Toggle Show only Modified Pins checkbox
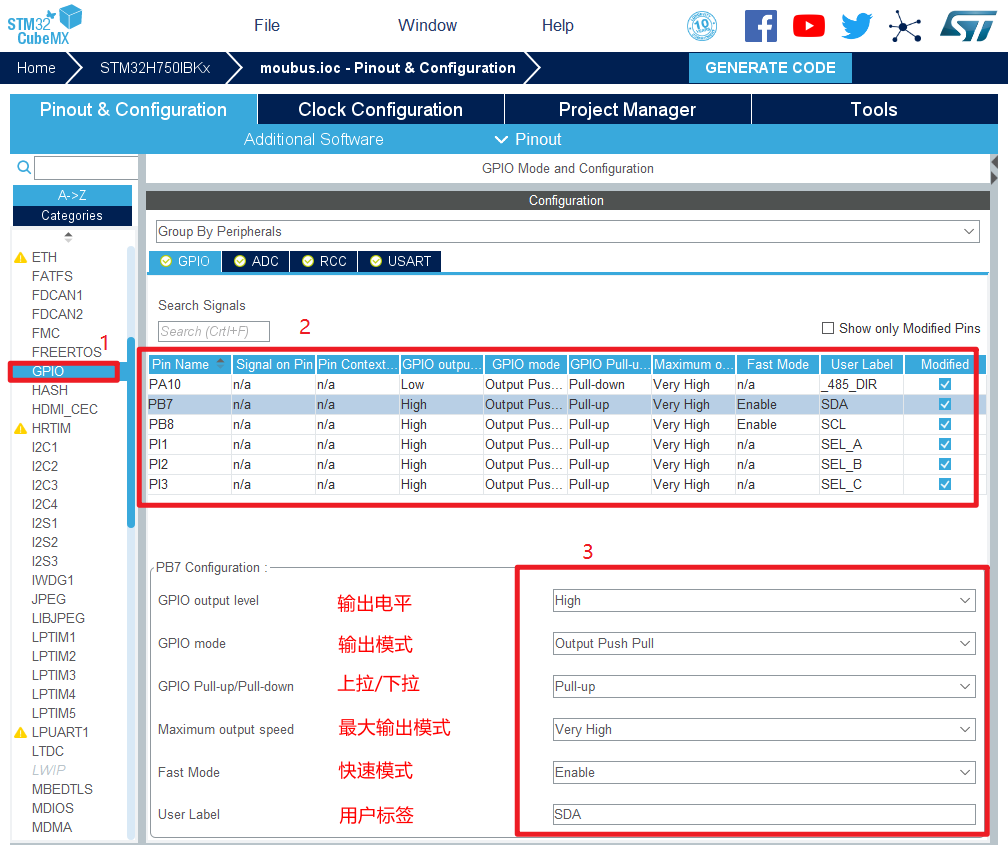Image resolution: width=1008 pixels, height=855 pixels. tap(827, 328)
